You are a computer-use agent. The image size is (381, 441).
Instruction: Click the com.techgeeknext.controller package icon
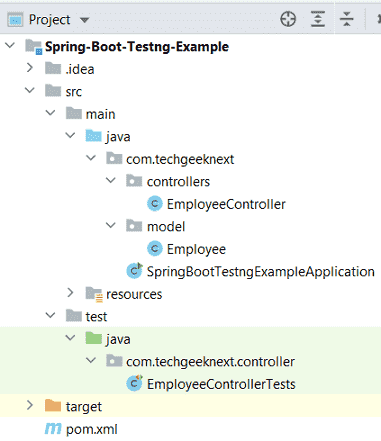pyautogui.click(x=114, y=360)
